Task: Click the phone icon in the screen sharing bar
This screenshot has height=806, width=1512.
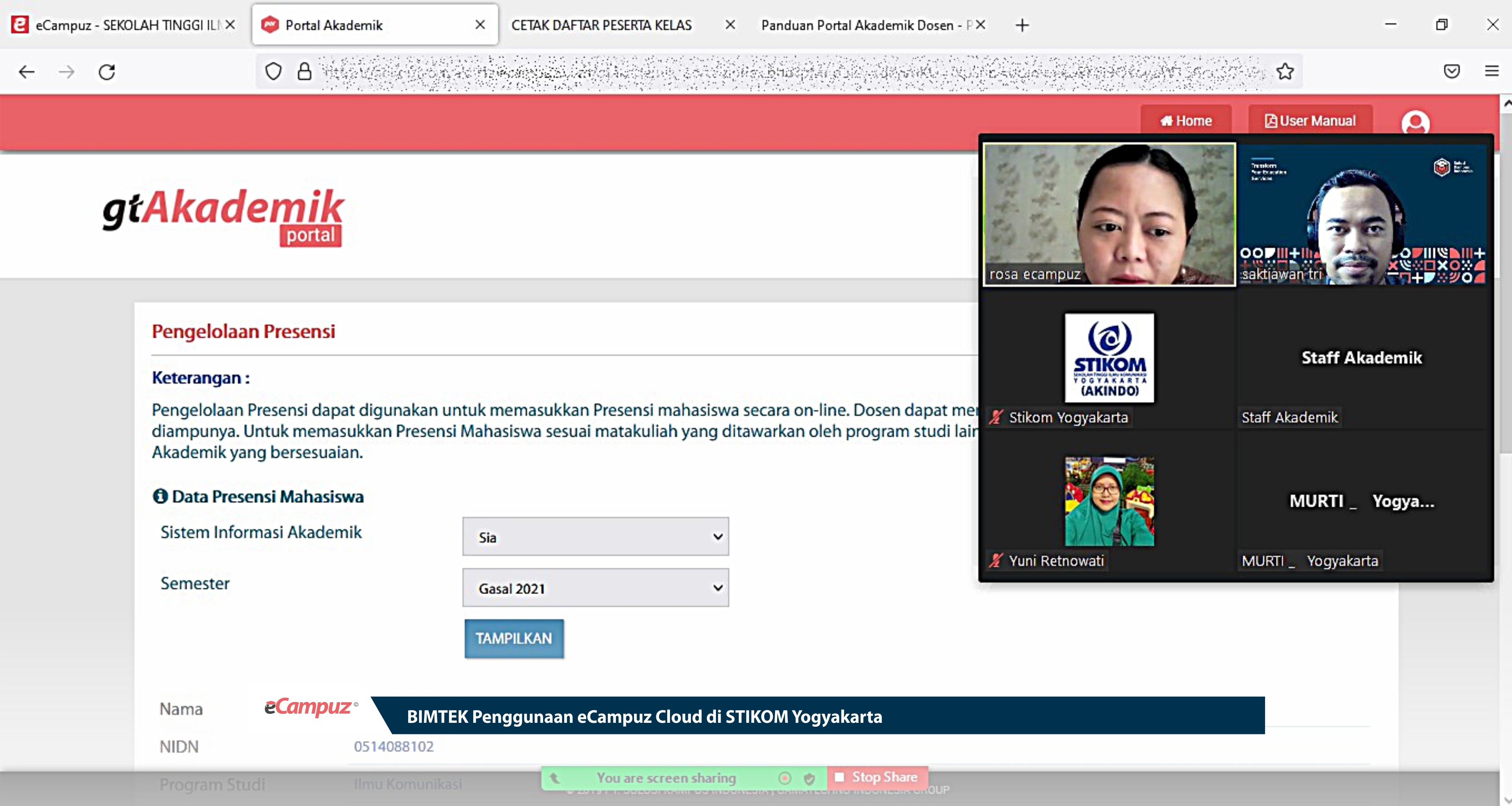Action: (x=554, y=778)
